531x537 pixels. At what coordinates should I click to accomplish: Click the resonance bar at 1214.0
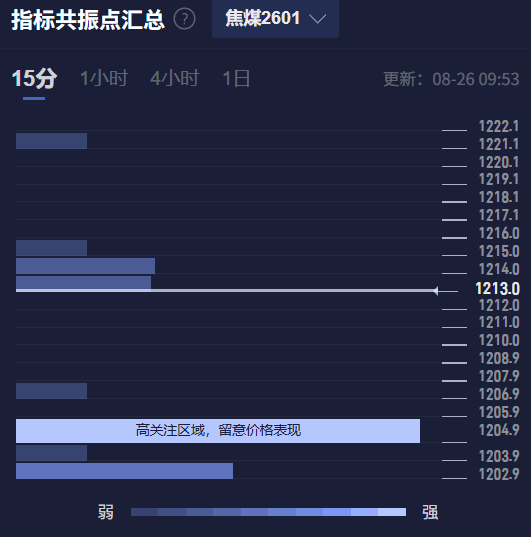[85, 266]
